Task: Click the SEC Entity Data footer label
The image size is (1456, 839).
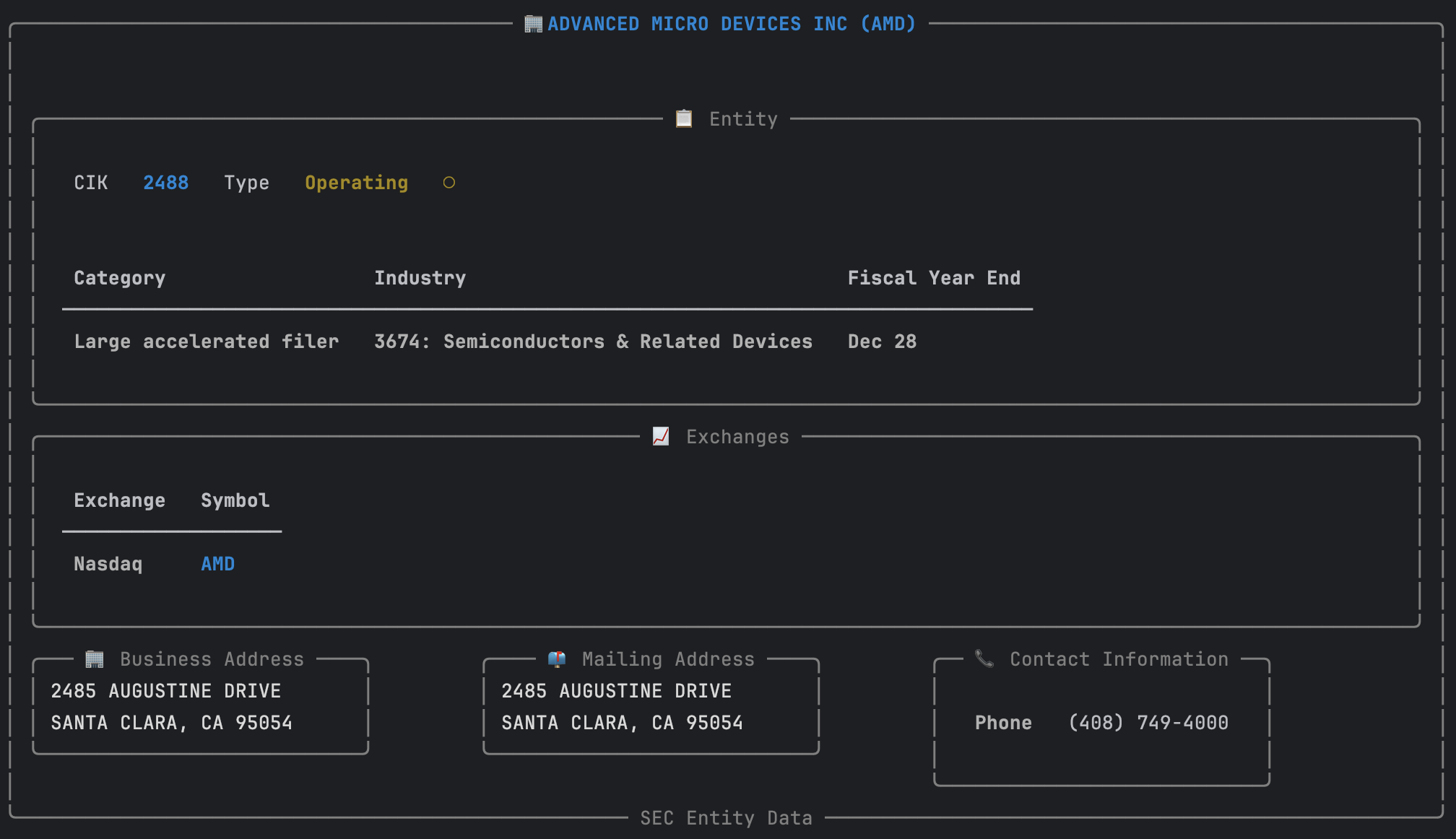Action: point(726,818)
